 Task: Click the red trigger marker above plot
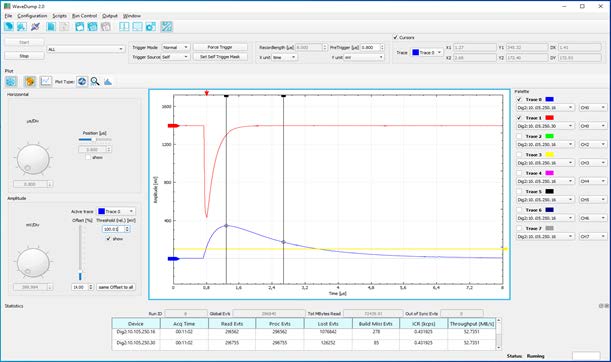click(x=207, y=93)
